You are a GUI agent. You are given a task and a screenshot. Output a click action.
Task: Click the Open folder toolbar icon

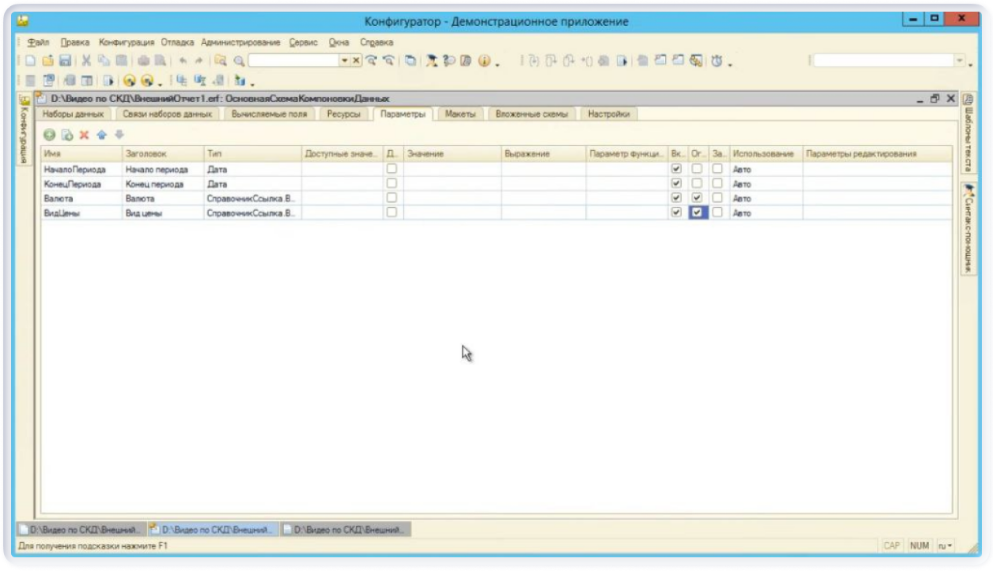click(47, 62)
